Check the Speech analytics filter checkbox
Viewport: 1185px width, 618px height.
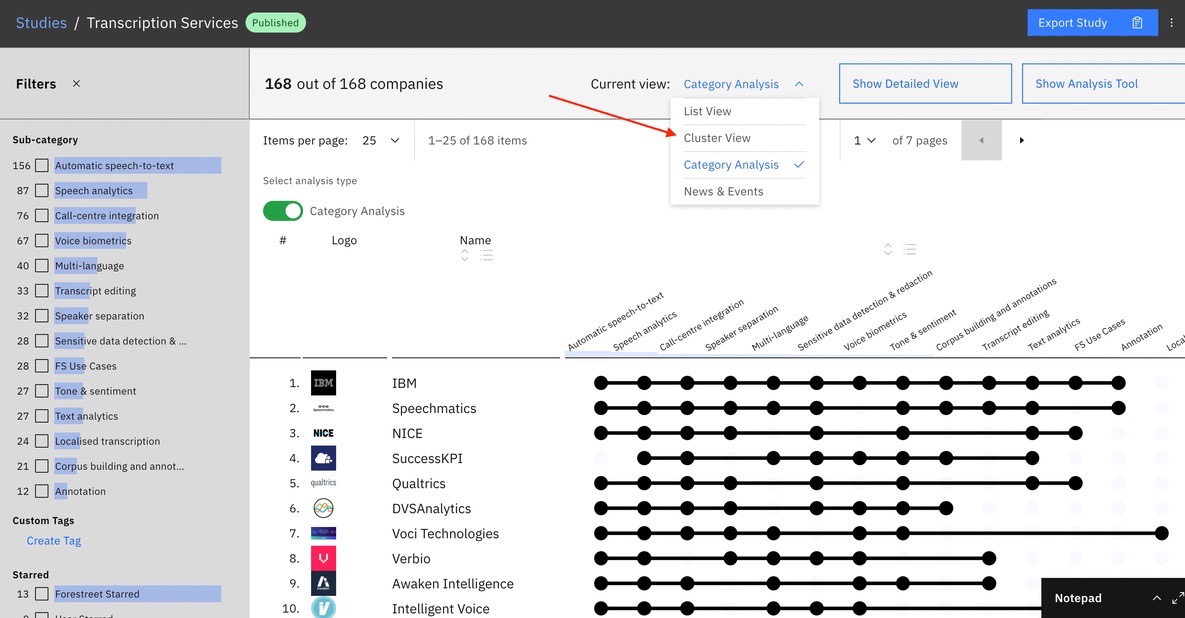(42, 191)
